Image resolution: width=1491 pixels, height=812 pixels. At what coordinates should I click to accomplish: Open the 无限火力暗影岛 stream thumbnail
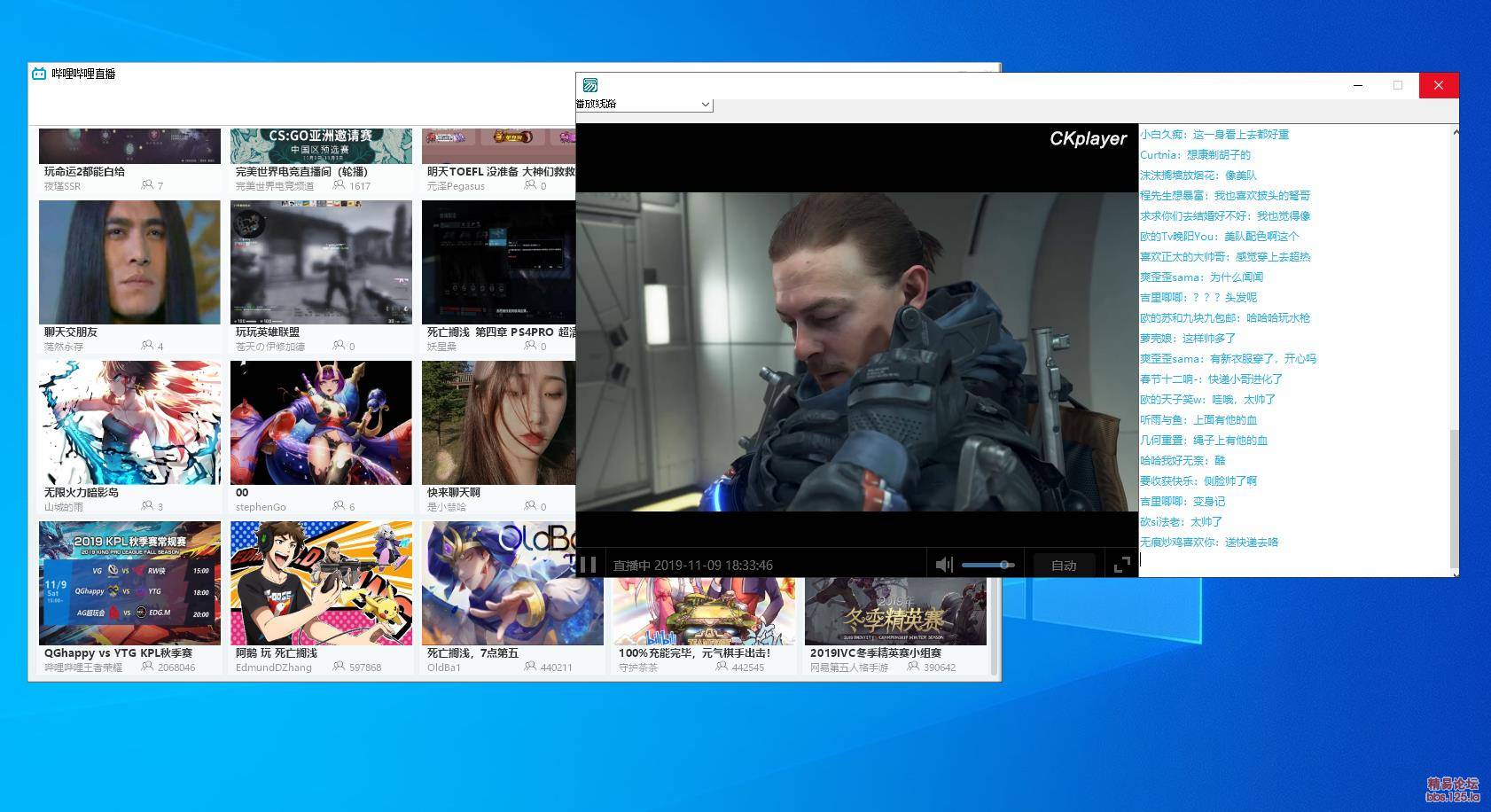(x=129, y=423)
